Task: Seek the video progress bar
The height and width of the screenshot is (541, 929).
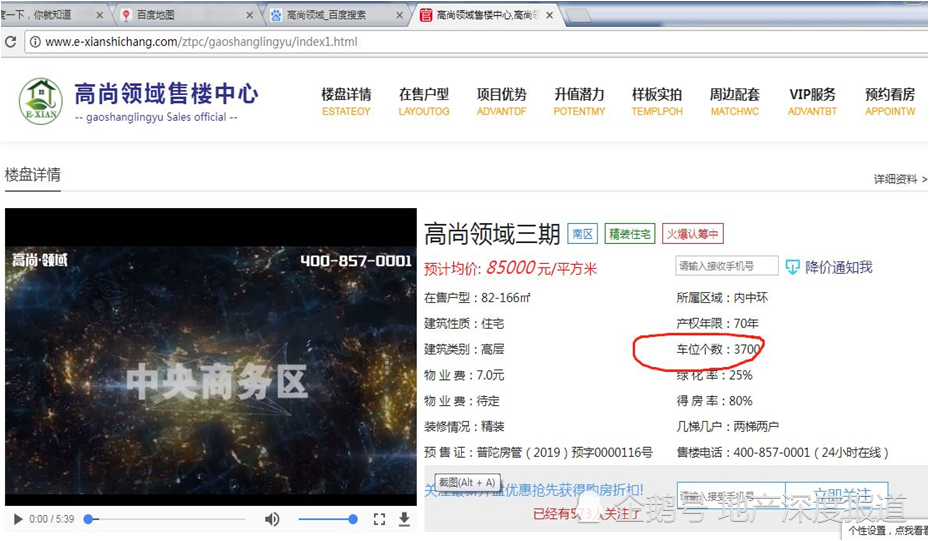Action: point(166,520)
